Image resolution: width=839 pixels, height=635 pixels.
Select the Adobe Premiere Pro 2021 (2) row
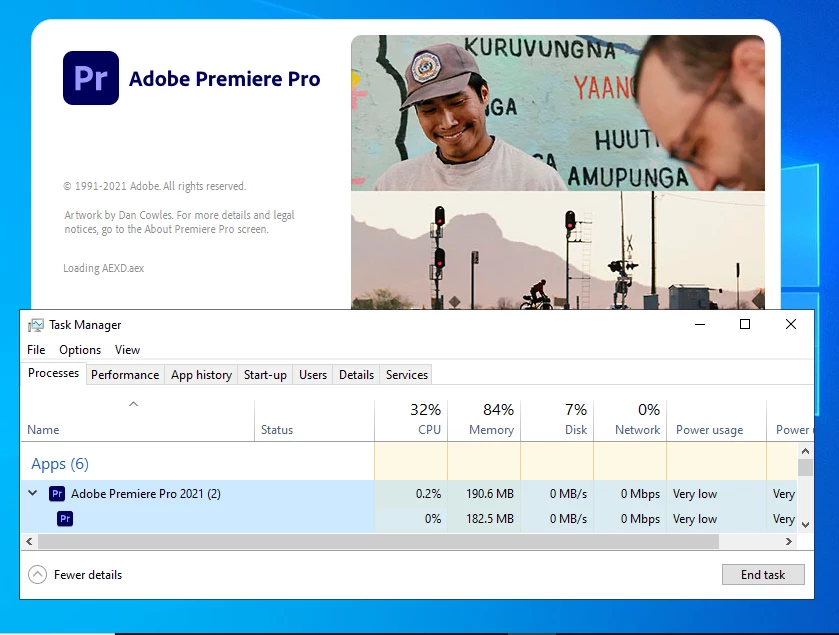tap(409, 493)
